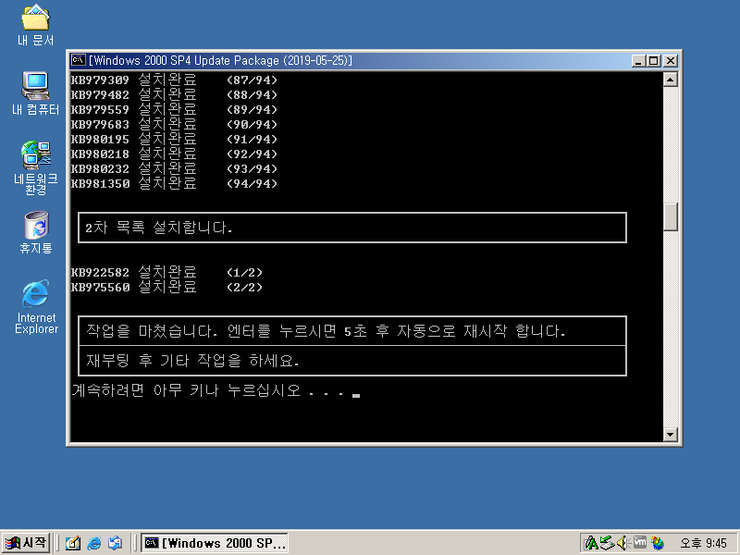Click the '재부팅 후 기타 작업을 하세요.' text
740x555 pixels.
coord(193,361)
